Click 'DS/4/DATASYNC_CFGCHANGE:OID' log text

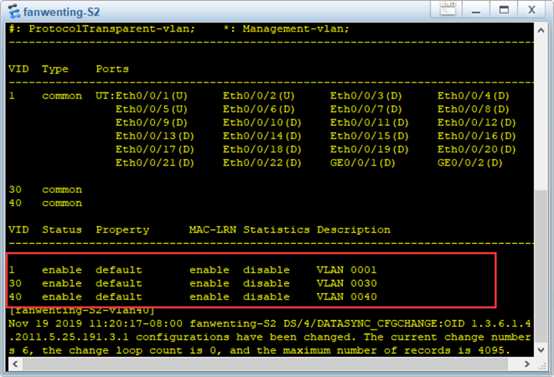click(x=375, y=324)
